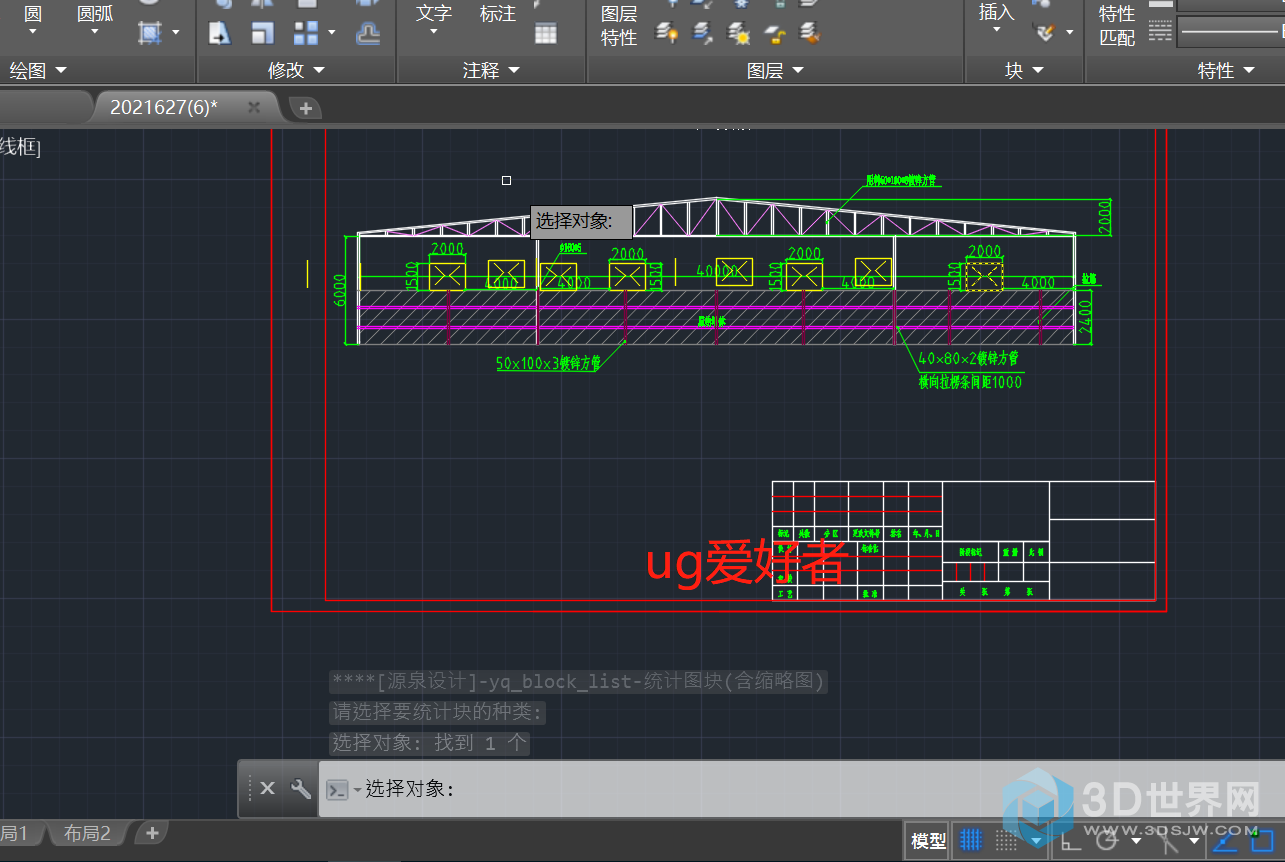Open the Array tool's dropdown arrow
1285x862 pixels.
coord(331,34)
